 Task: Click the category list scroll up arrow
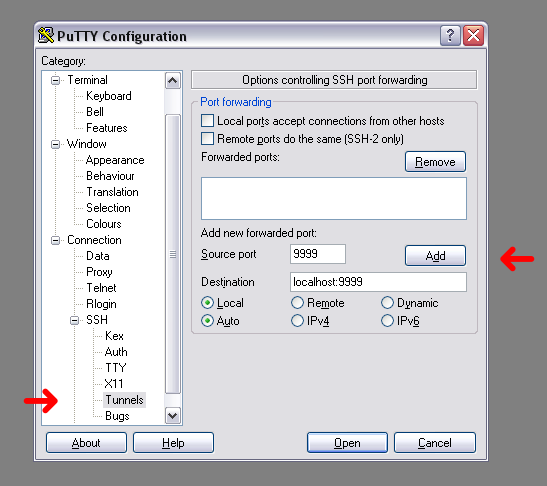(x=173, y=81)
